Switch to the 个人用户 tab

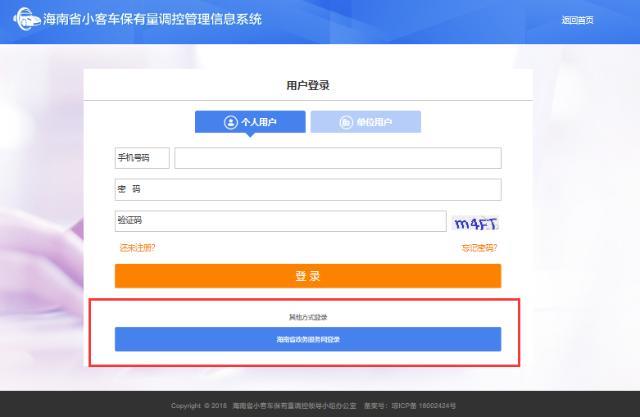click(250, 122)
